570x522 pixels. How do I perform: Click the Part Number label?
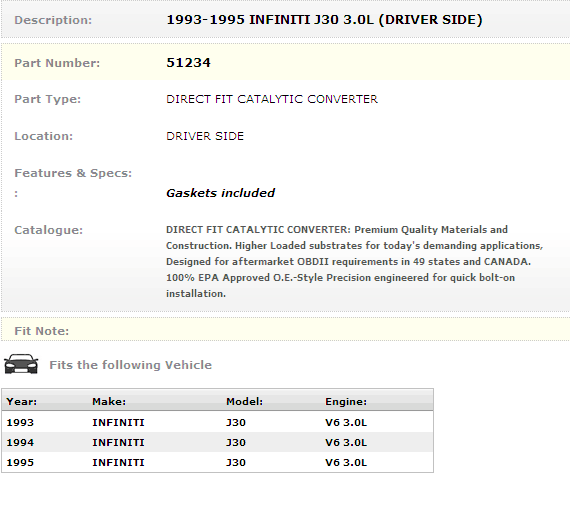pyautogui.click(x=57, y=63)
